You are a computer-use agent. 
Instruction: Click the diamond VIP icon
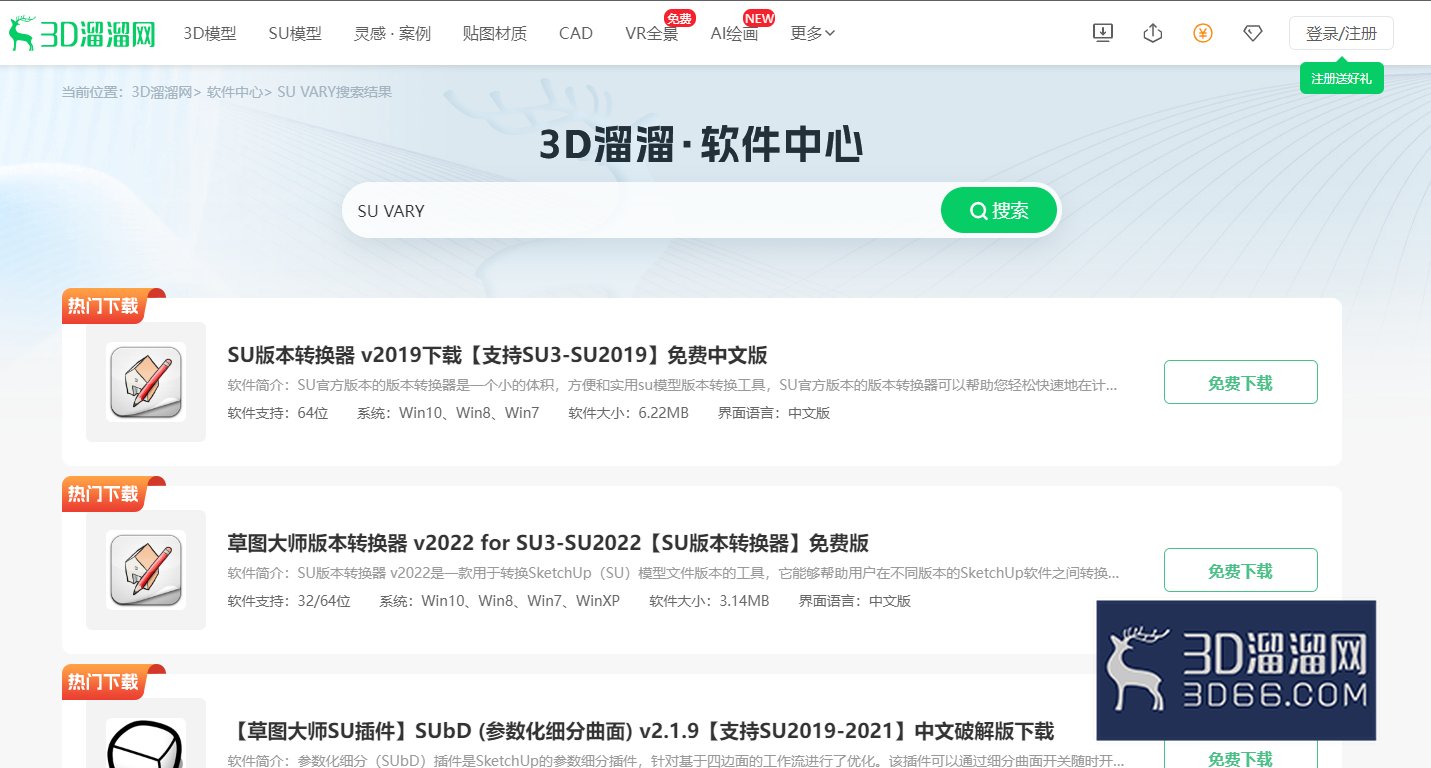(1253, 33)
